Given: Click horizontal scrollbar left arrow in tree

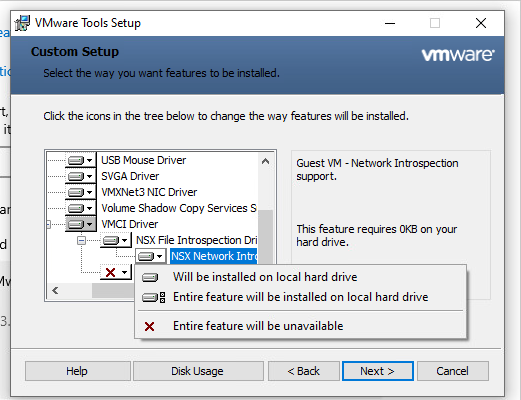Looking at the screenshot, I should 55,291.
